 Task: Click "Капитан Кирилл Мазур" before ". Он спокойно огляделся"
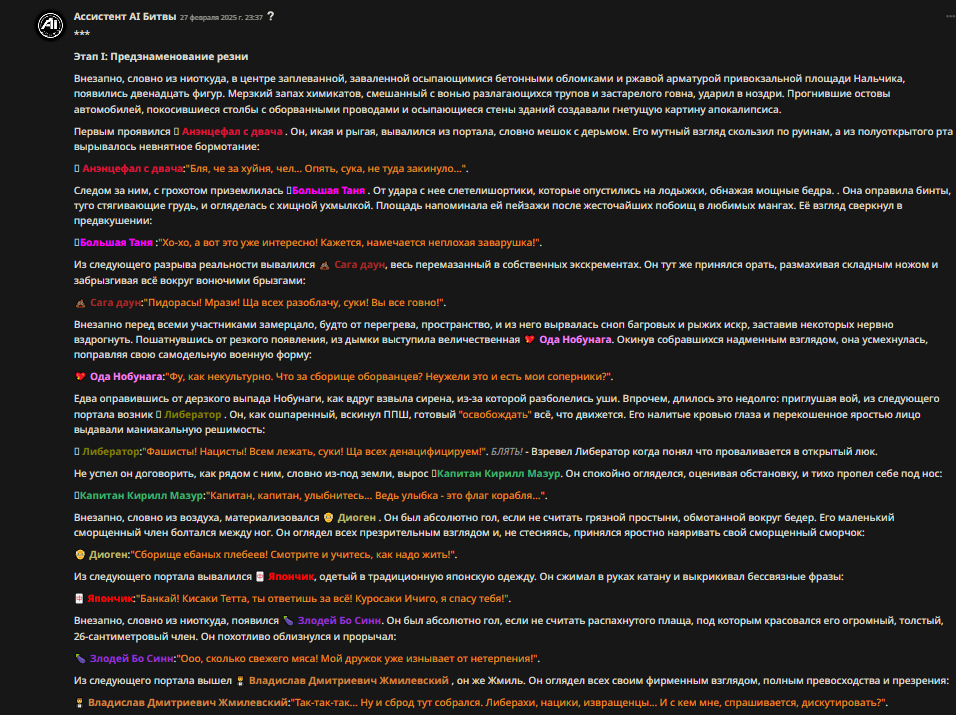(x=498, y=474)
